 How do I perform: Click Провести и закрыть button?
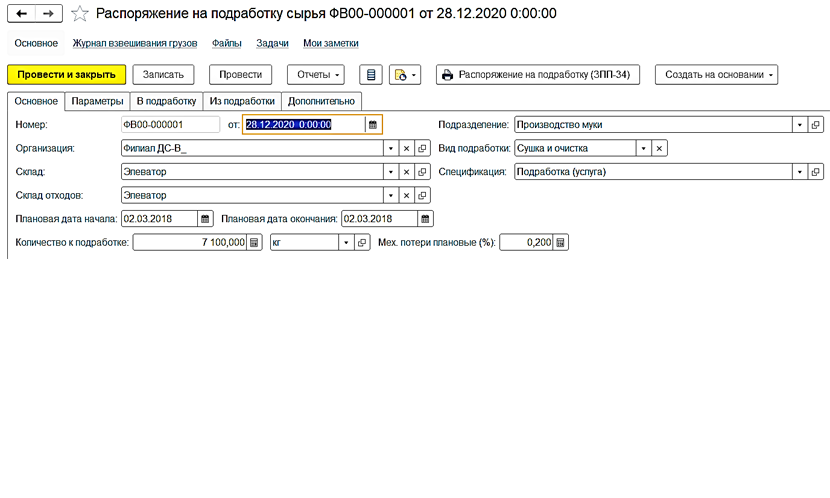[66, 75]
